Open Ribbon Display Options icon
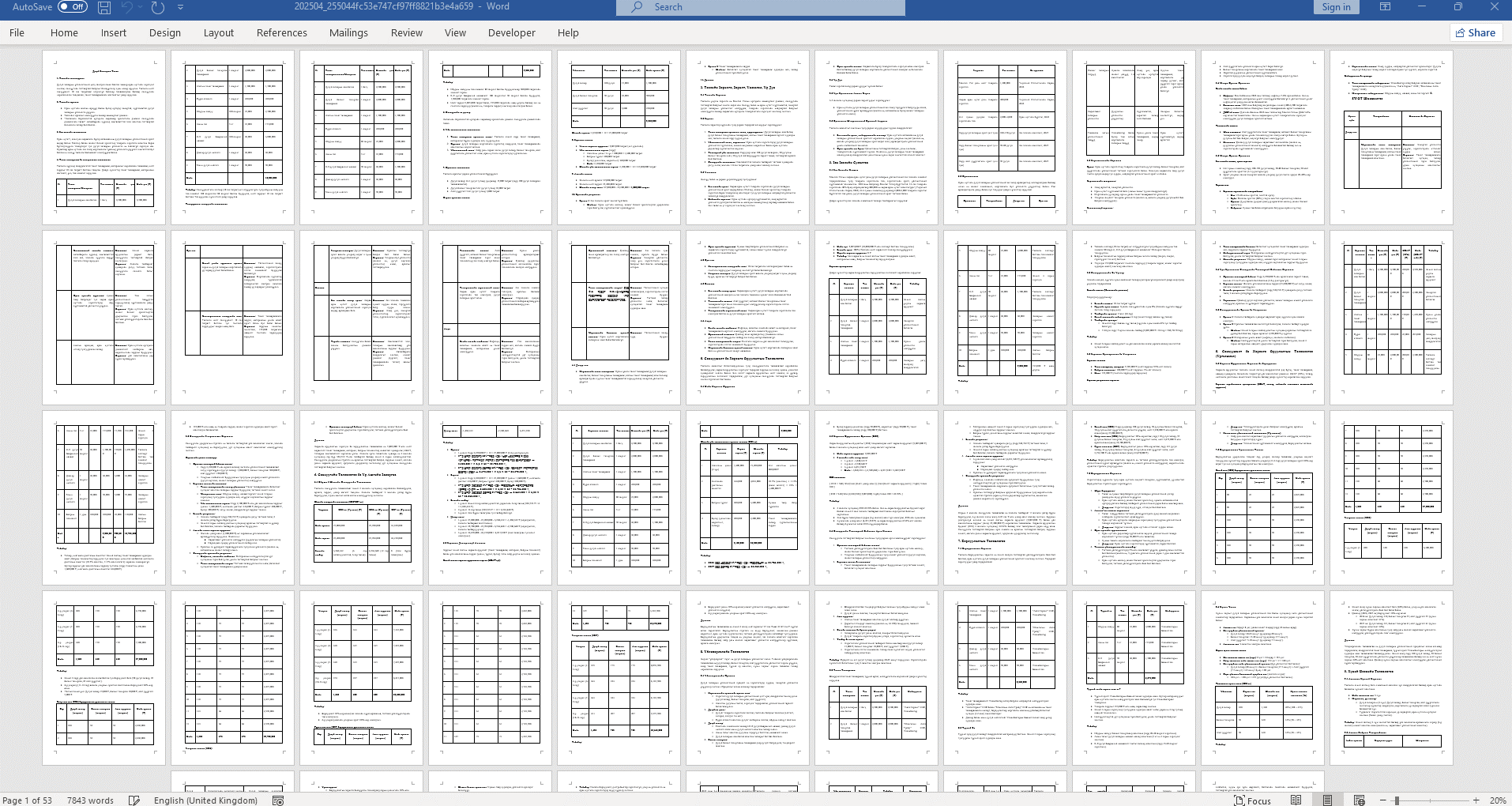 pos(1386,7)
